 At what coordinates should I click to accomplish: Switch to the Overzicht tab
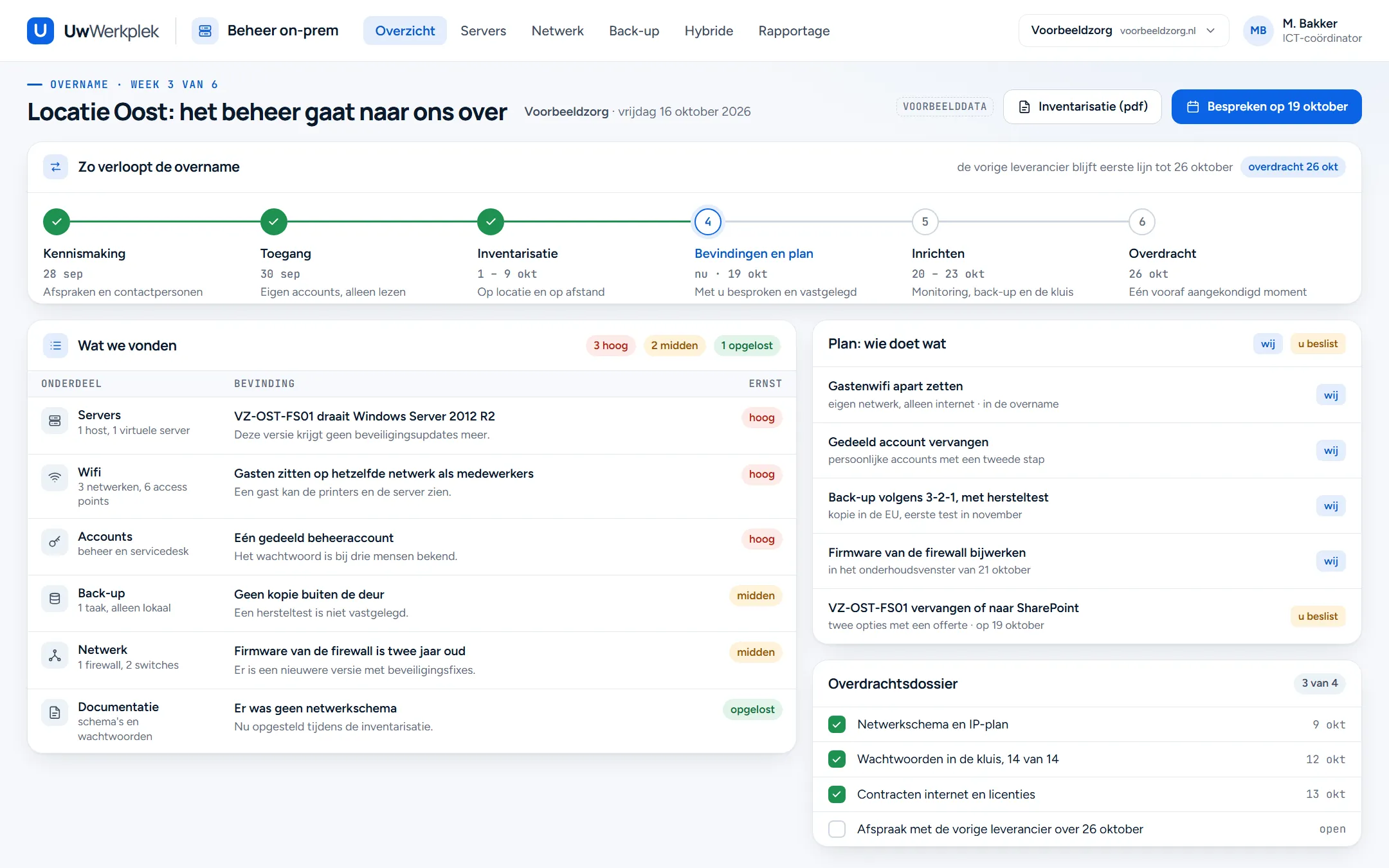(405, 30)
